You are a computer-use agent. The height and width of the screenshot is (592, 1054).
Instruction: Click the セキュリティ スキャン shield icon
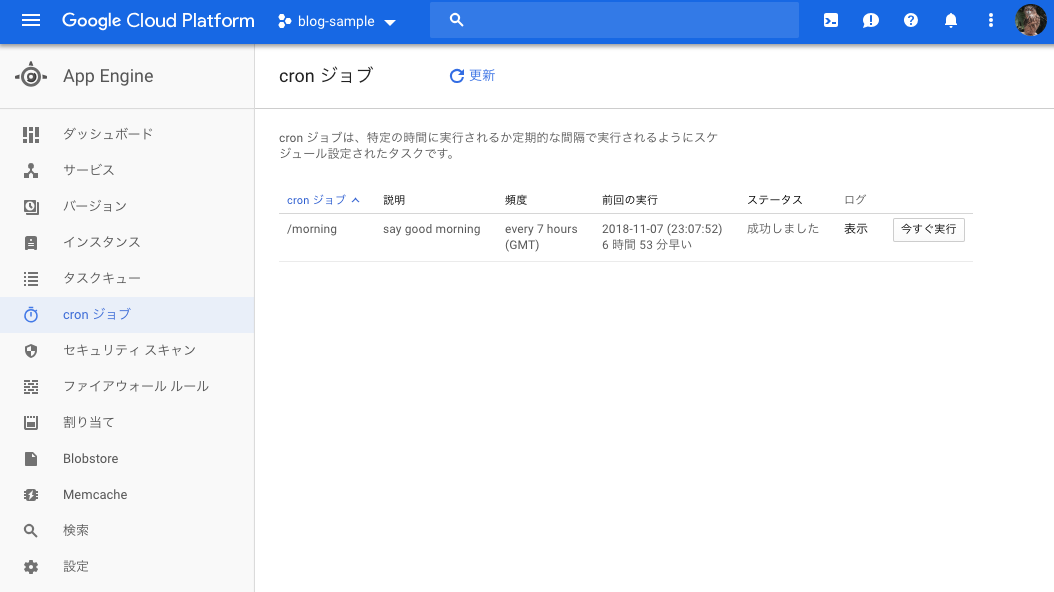pyautogui.click(x=31, y=351)
